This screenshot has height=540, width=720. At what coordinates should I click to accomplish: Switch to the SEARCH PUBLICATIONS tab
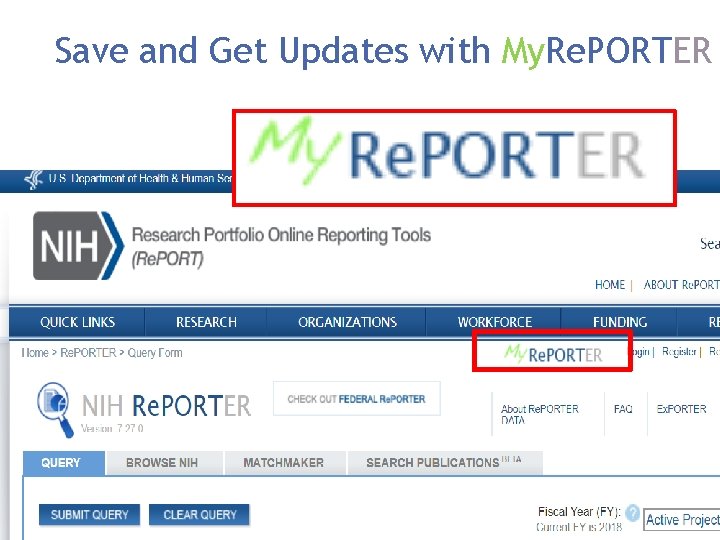pyautogui.click(x=444, y=462)
